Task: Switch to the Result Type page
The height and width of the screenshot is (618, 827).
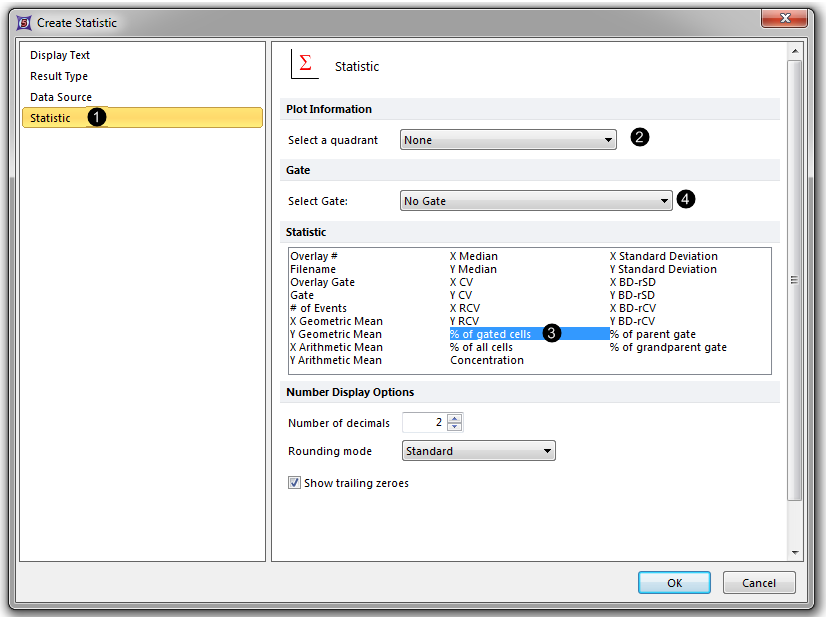Action: (59, 76)
